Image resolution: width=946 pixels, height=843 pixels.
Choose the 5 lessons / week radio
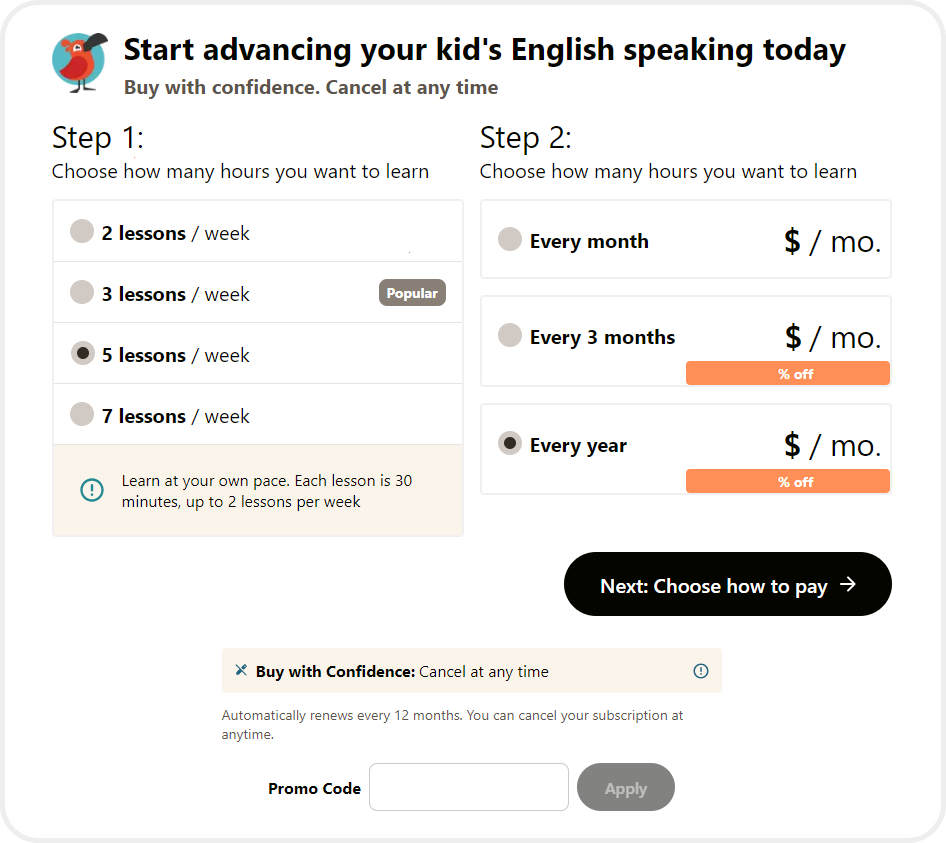[82, 354]
